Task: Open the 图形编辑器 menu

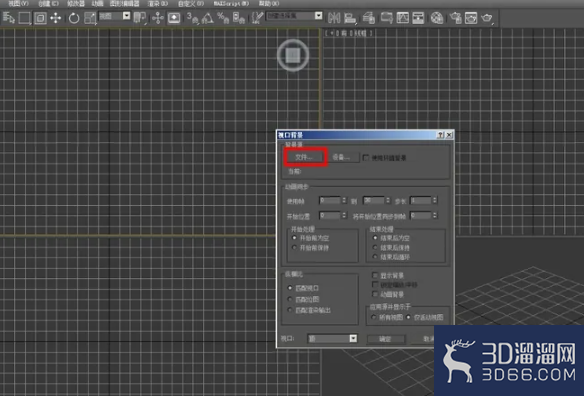Action: coord(125,3)
